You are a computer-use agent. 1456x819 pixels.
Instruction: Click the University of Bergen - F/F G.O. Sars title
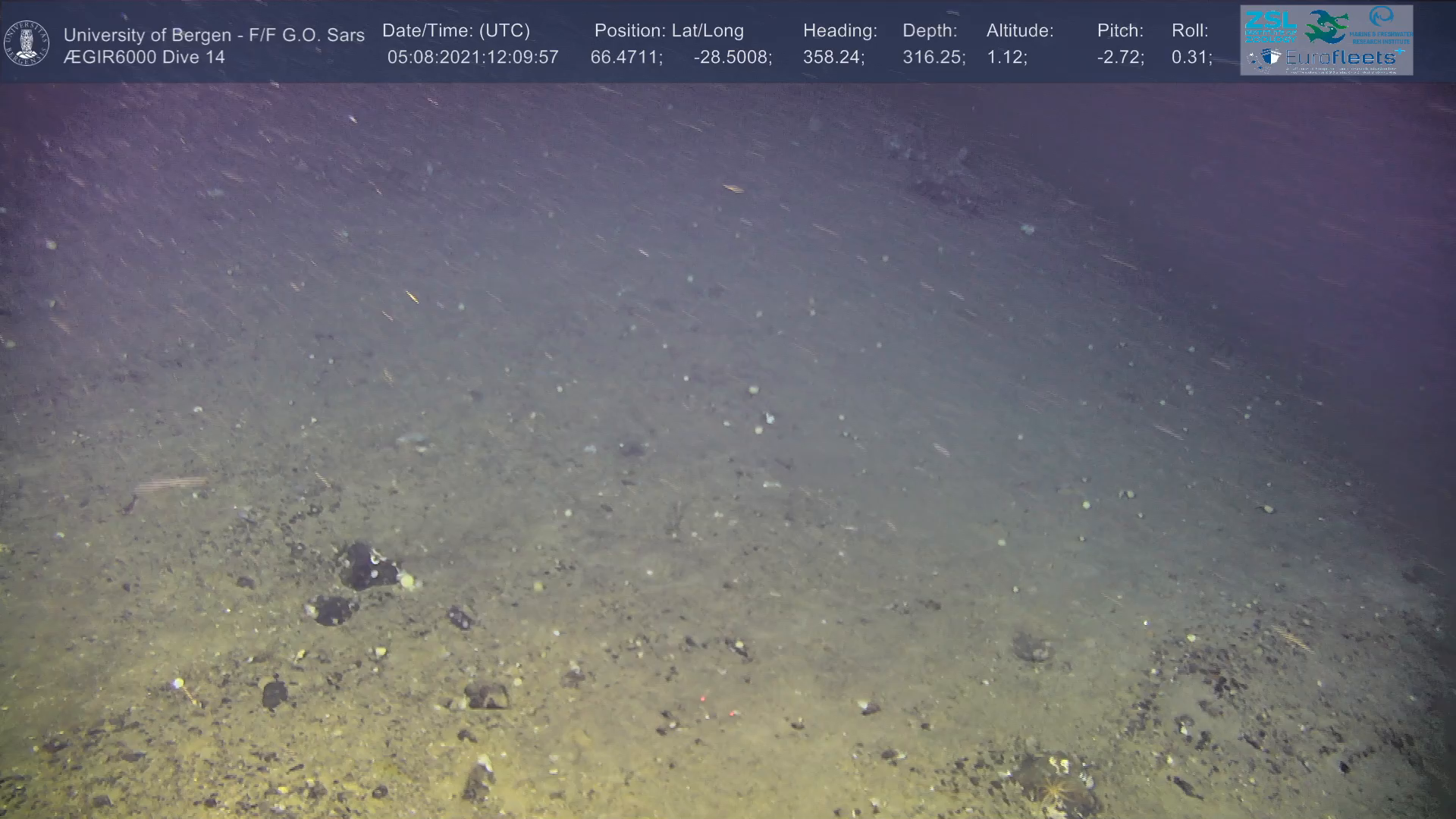[214, 35]
